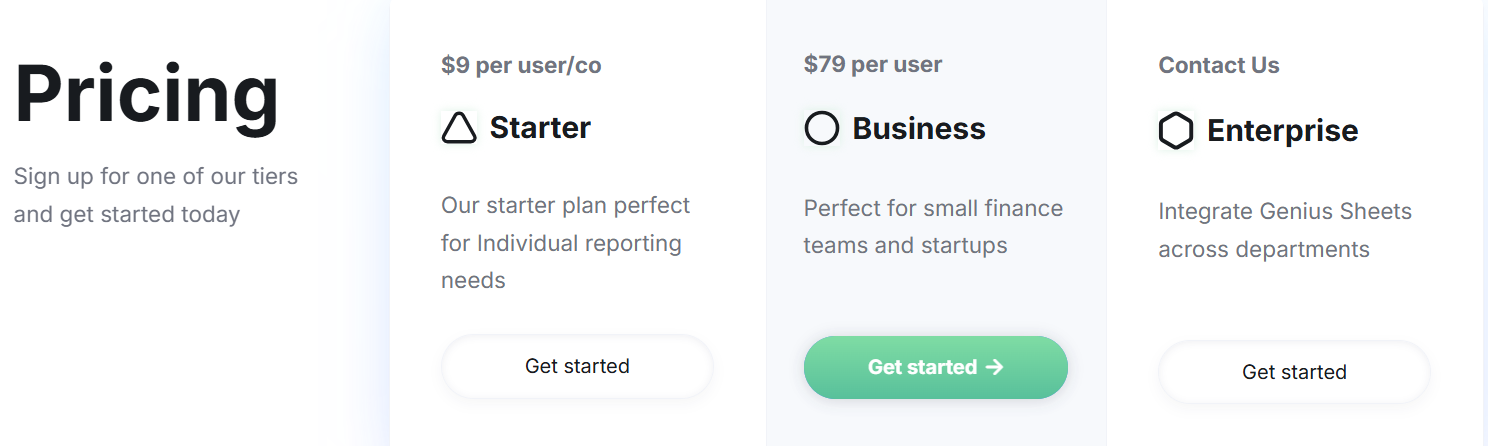
Task: Select the Starter plan heading
Action: click(540, 128)
